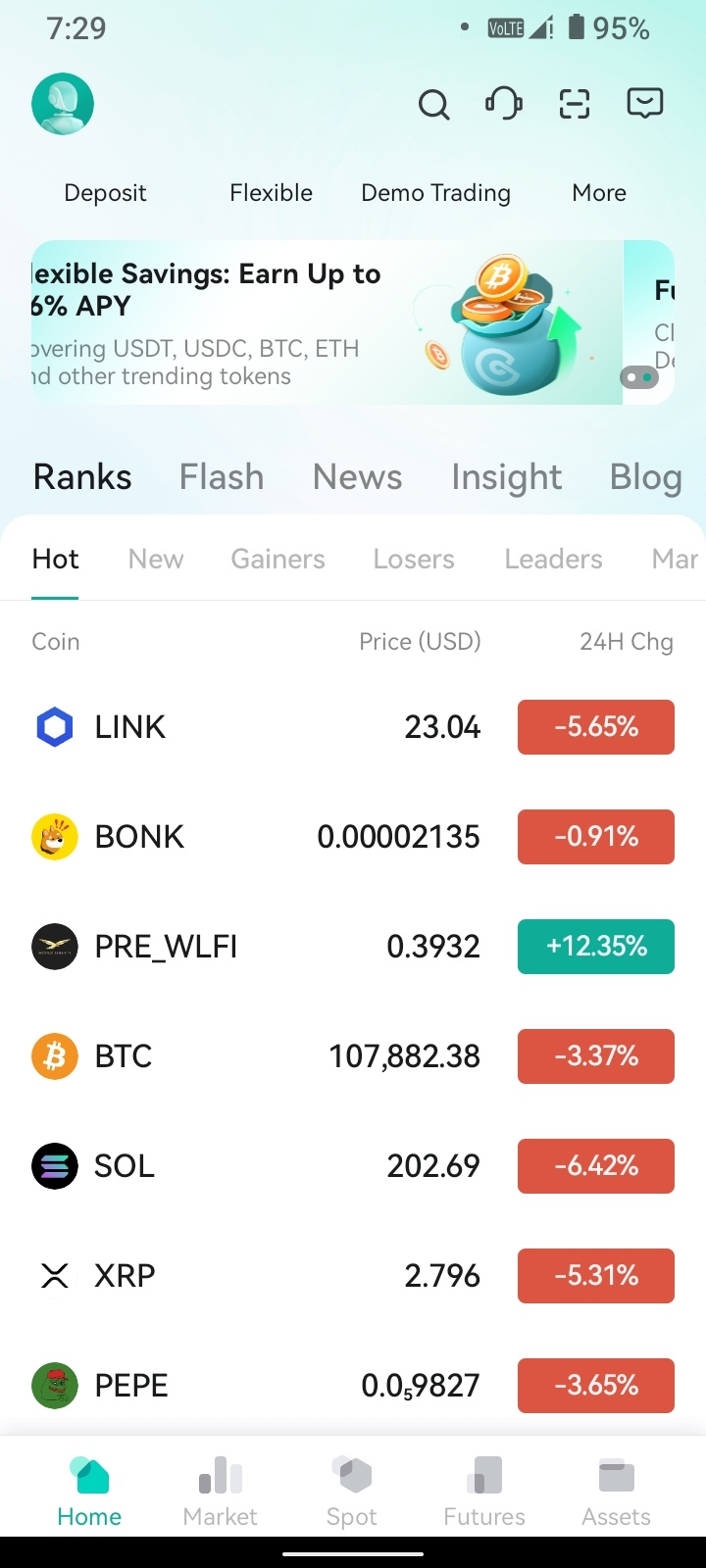This screenshot has width=706, height=1568.
Task: Switch to the Flash tab
Action: [222, 477]
